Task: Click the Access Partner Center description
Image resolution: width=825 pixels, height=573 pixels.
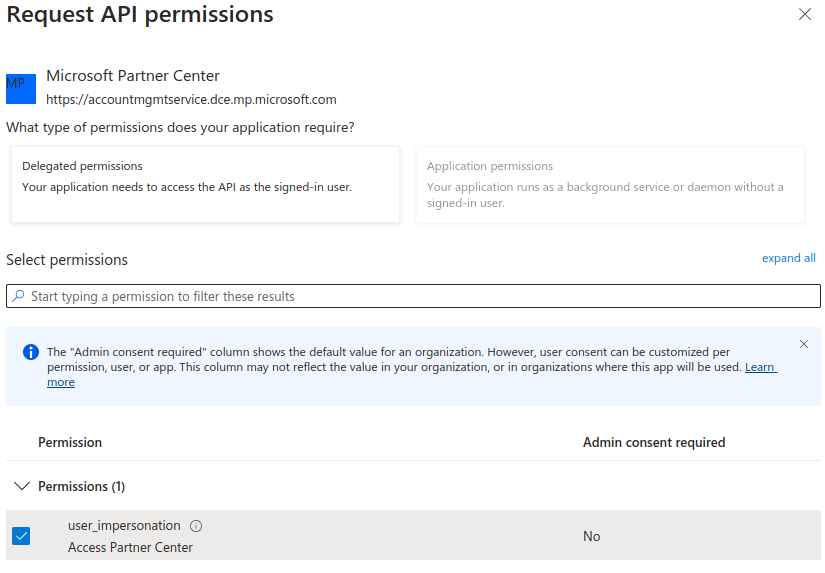Action: 130,547
